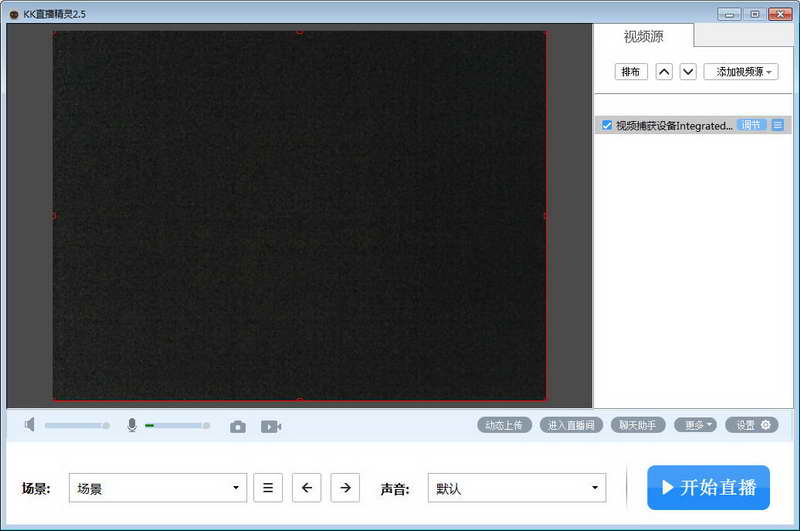The image size is (800, 531).
Task: Start recording with the video camera icon
Action: tap(271, 426)
